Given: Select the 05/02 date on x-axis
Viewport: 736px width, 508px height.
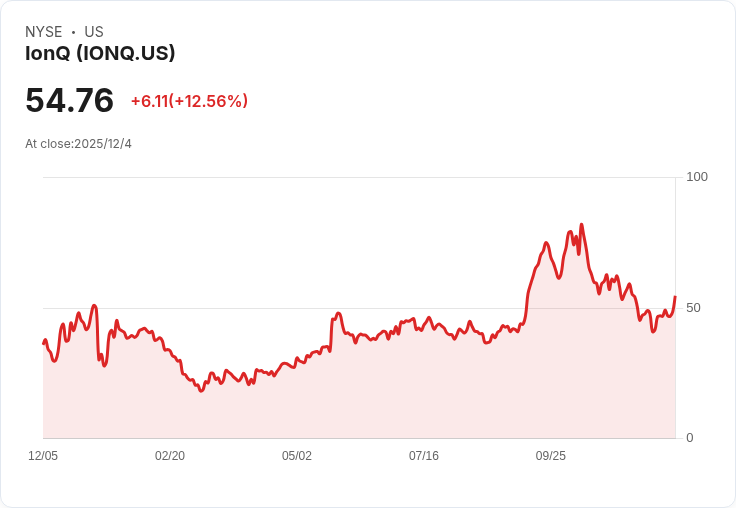Looking at the screenshot, I should click(x=297, y=456).
